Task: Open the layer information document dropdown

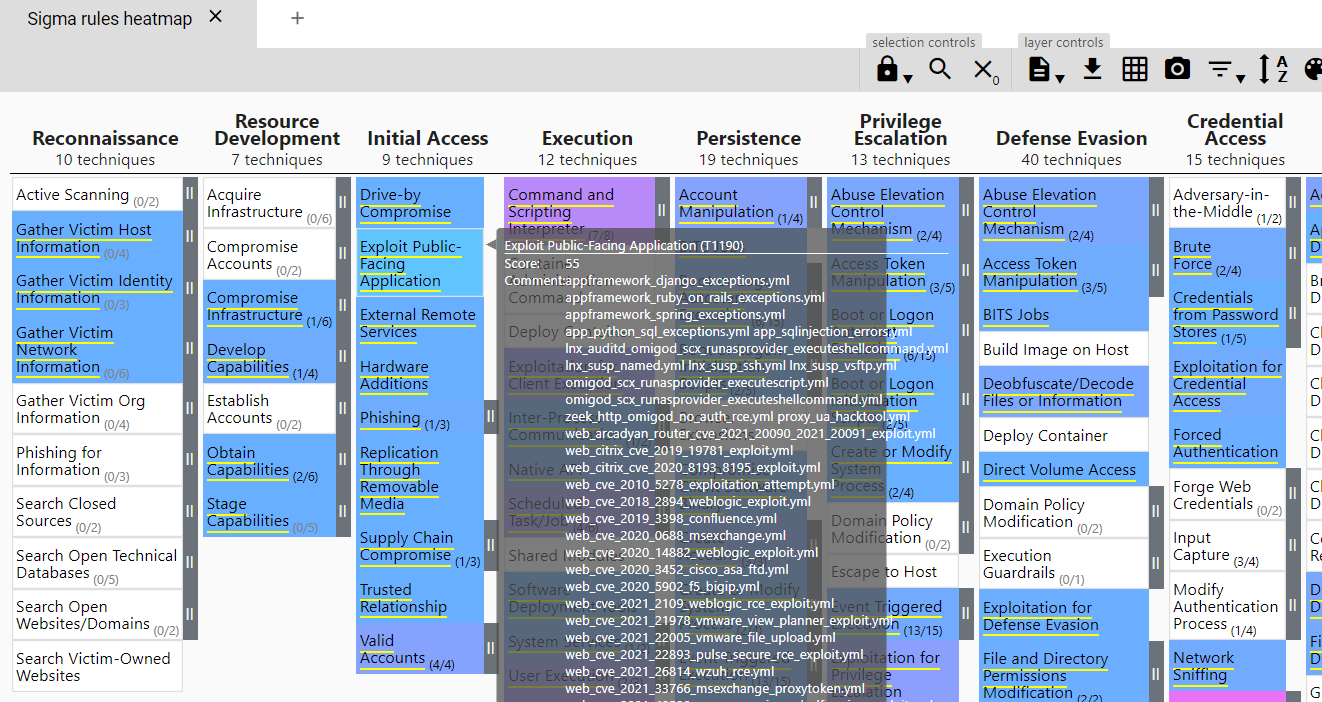Action: 1044,69
